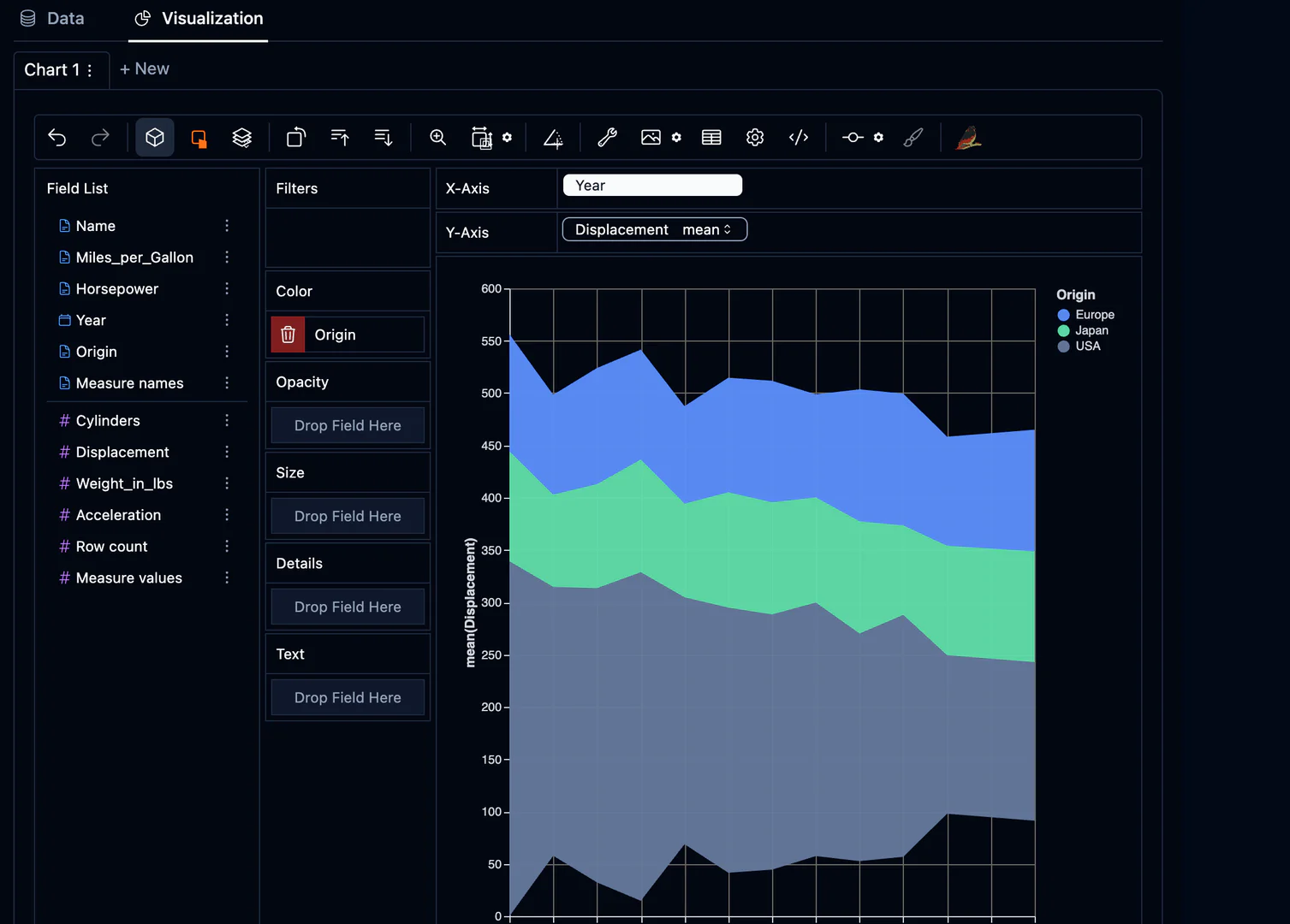This screenshot has width=1290, height=924.
Task: Undo the last chart change
Action: click(56, 137)
